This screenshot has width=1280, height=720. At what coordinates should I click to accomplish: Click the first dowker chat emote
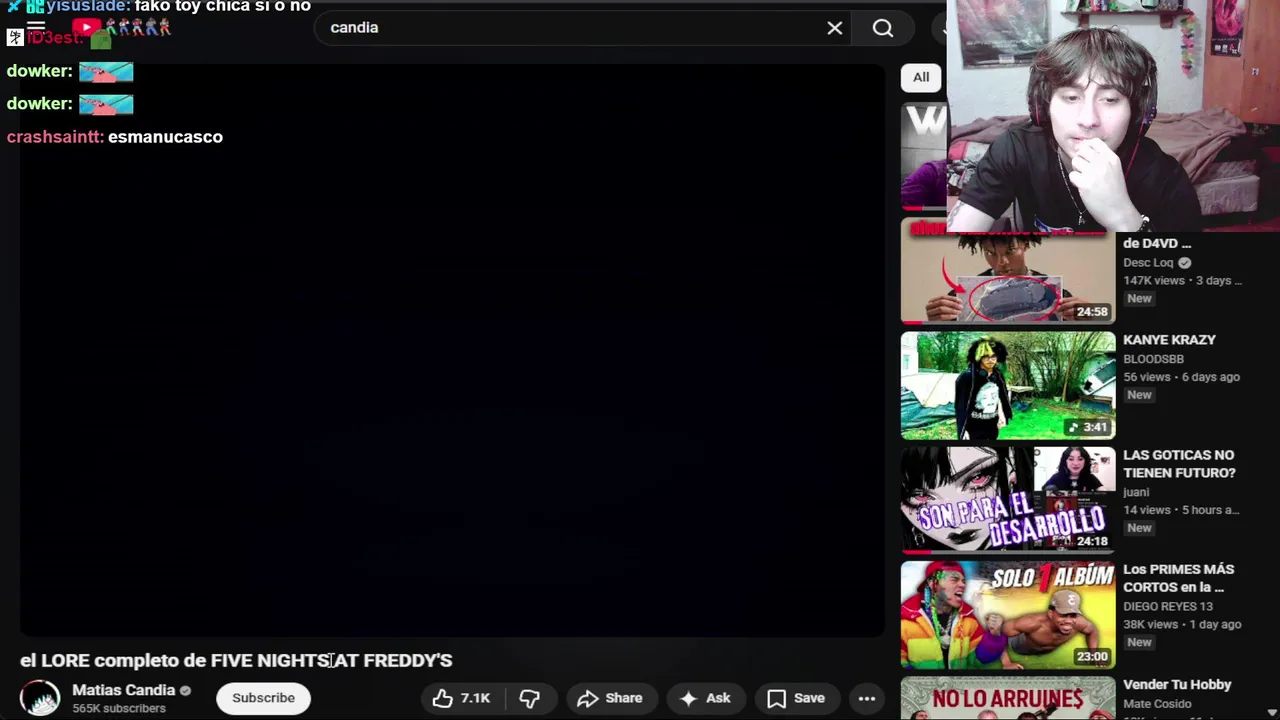106,71
